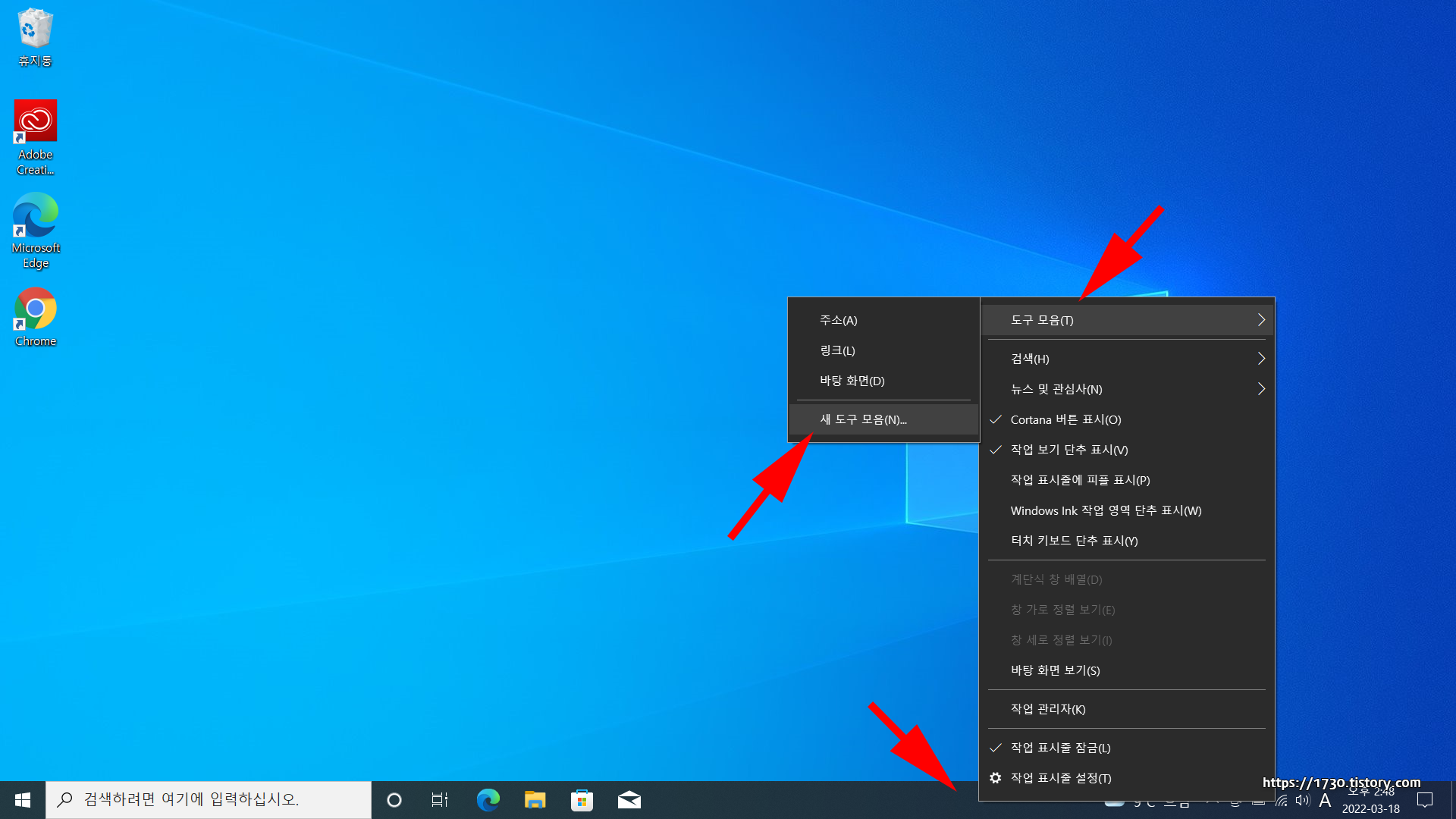The image size is (1456, 819).
Task: Open the Chrome desktop shortcut
Action: coord(35,309)
